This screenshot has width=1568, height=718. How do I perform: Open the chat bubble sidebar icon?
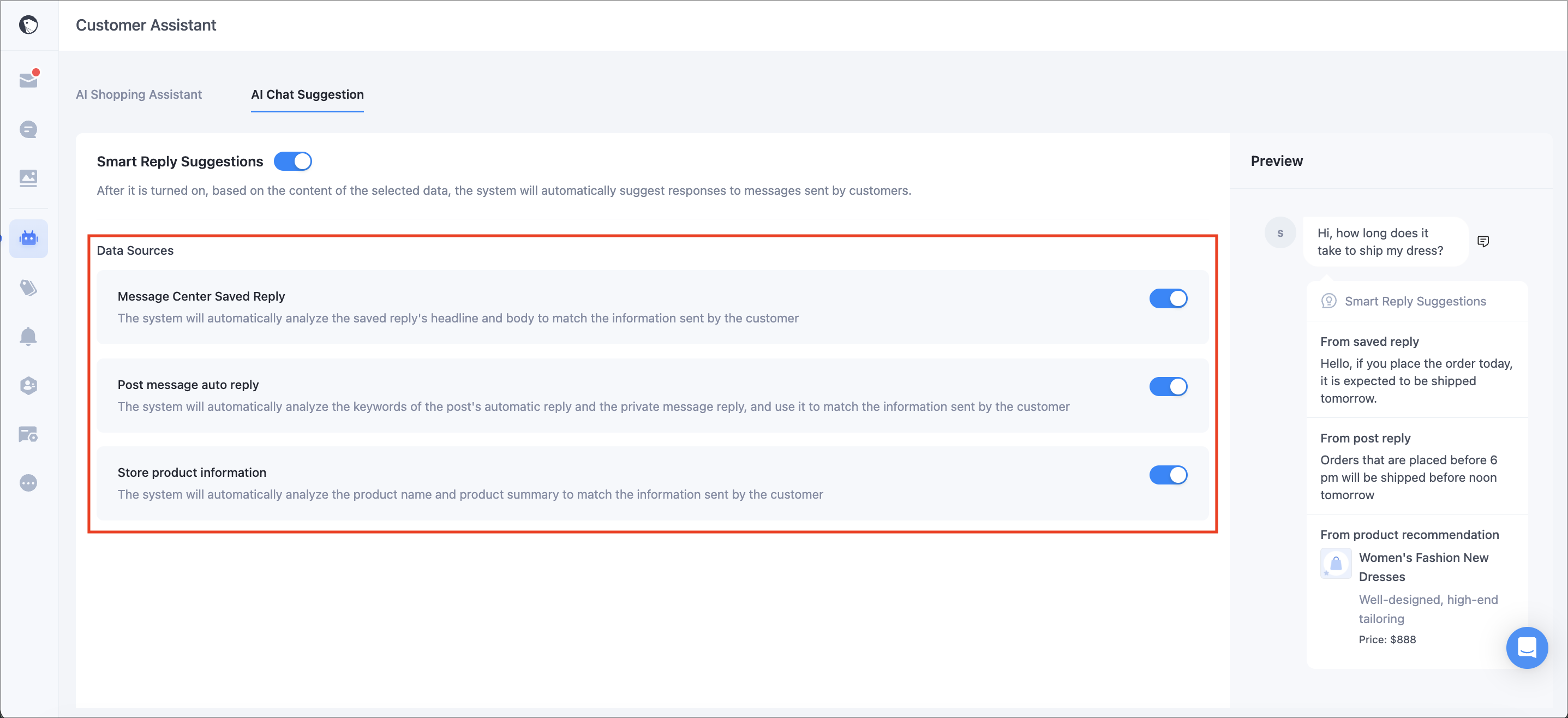28,129
